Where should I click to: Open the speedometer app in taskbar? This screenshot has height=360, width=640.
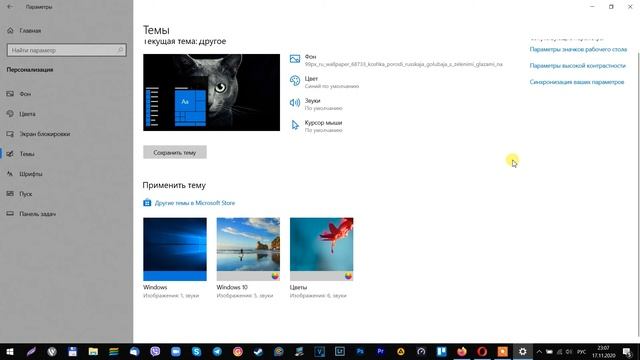tap(421, 351)
